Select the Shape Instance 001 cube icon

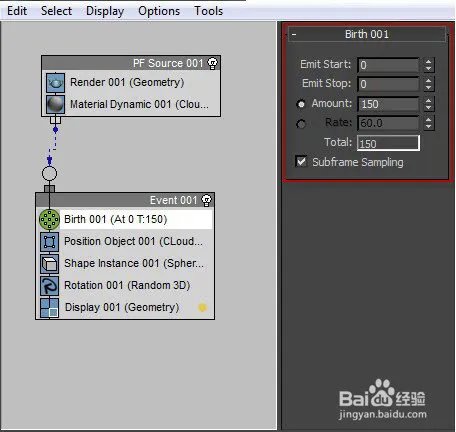(x=49, y=264)
